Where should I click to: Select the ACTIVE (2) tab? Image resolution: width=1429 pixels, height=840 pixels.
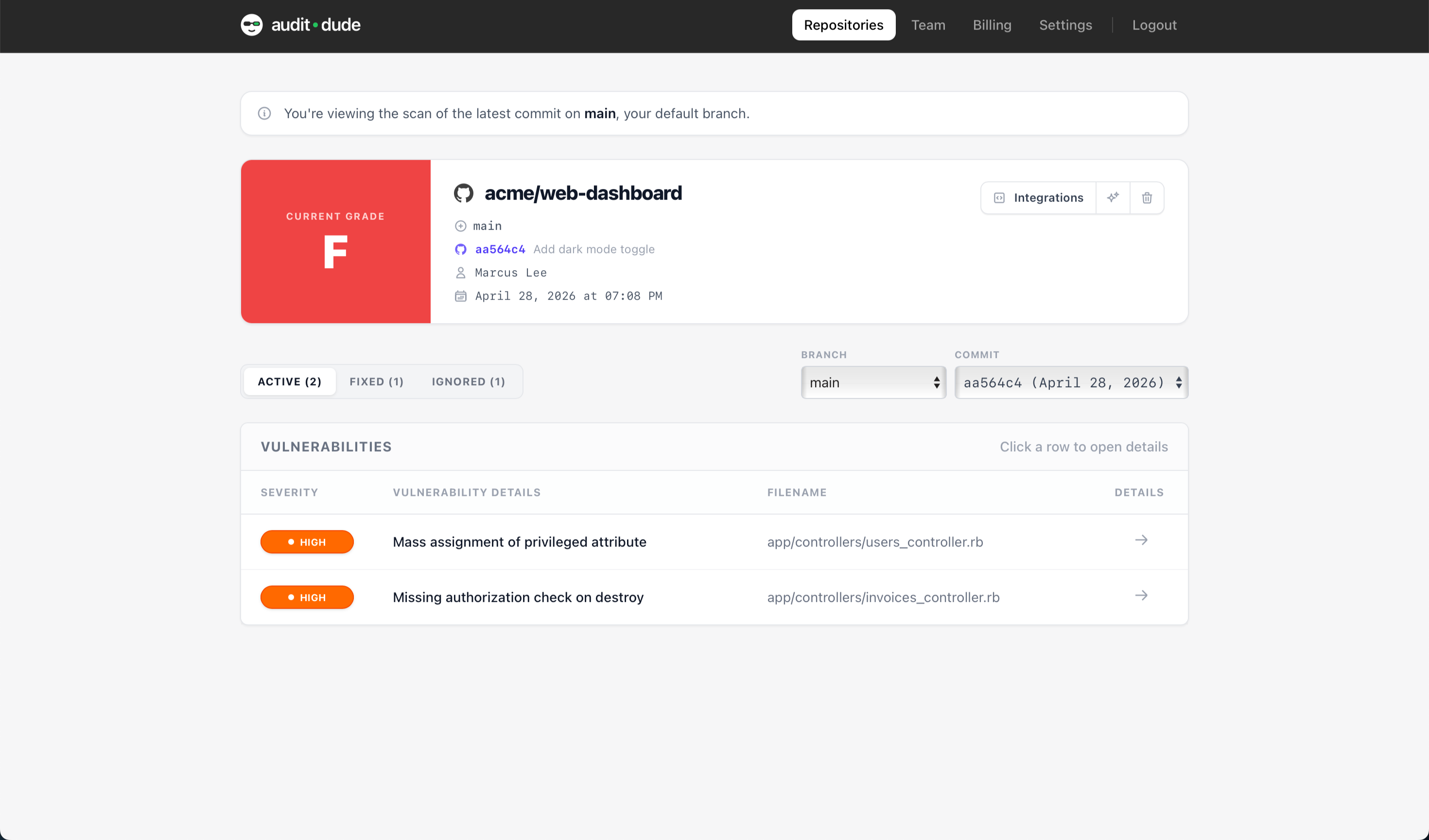click(289, 381)
